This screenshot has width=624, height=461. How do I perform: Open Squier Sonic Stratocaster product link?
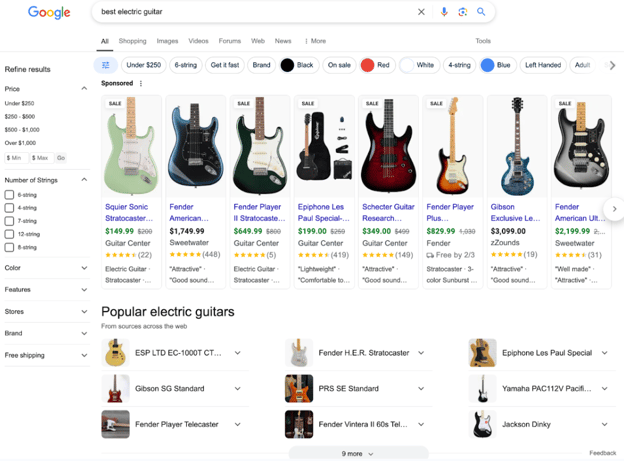click(x=129, y=213)
